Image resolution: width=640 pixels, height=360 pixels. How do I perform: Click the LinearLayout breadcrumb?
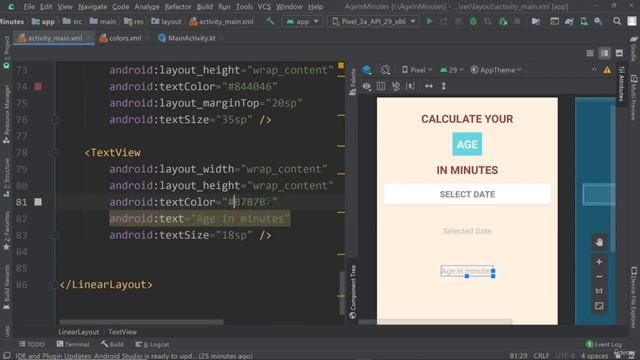[78, 332]
